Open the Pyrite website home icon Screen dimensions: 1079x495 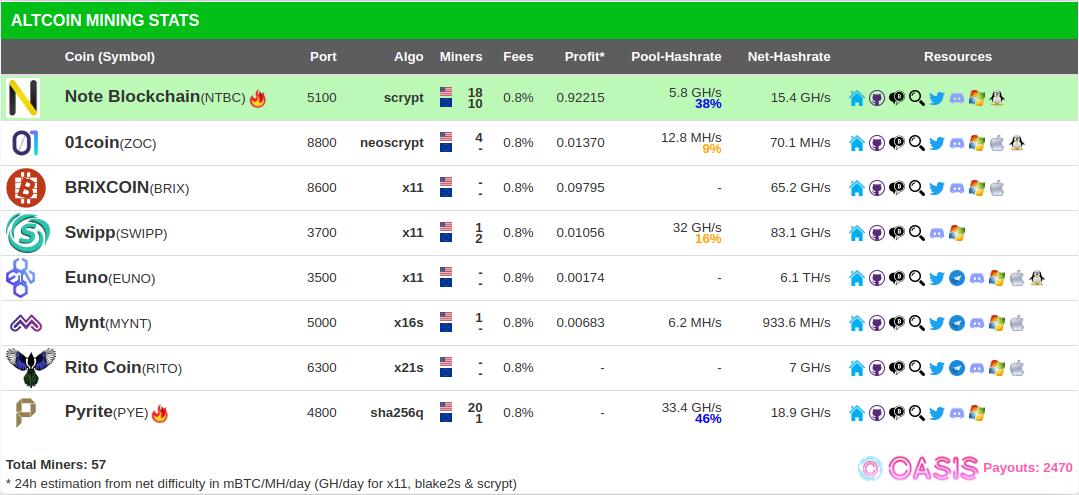857,413
